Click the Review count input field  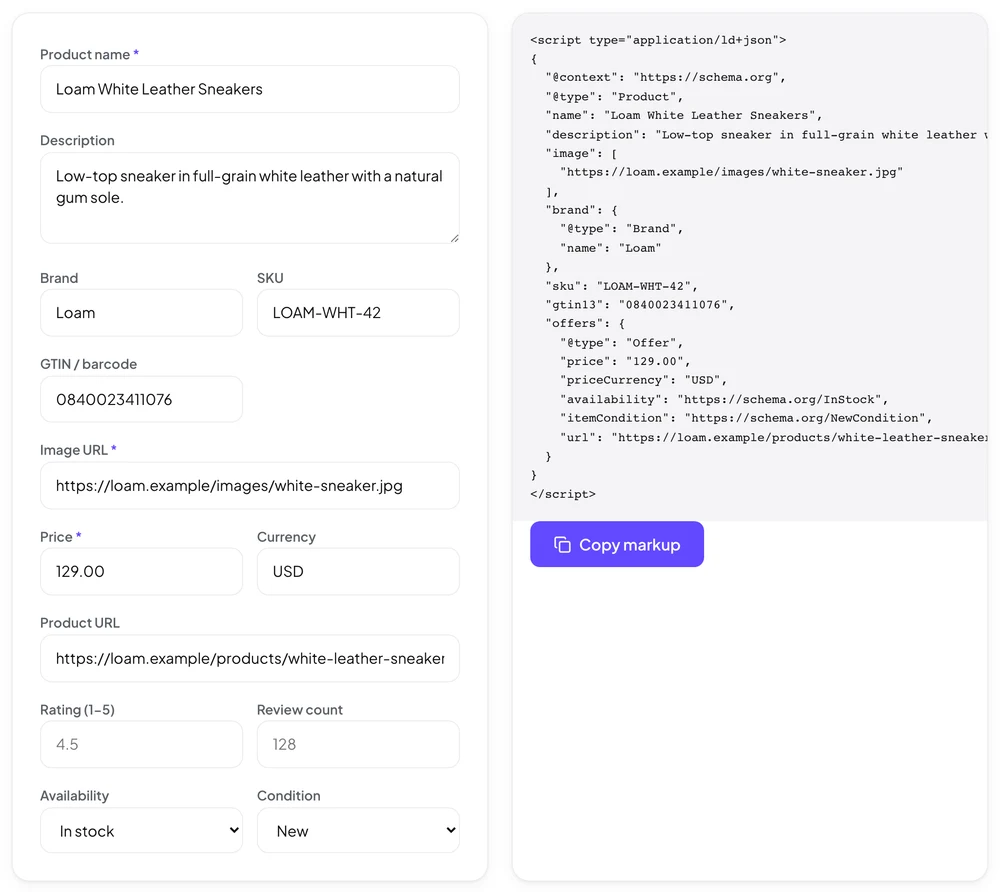click(x=358, y=744)
